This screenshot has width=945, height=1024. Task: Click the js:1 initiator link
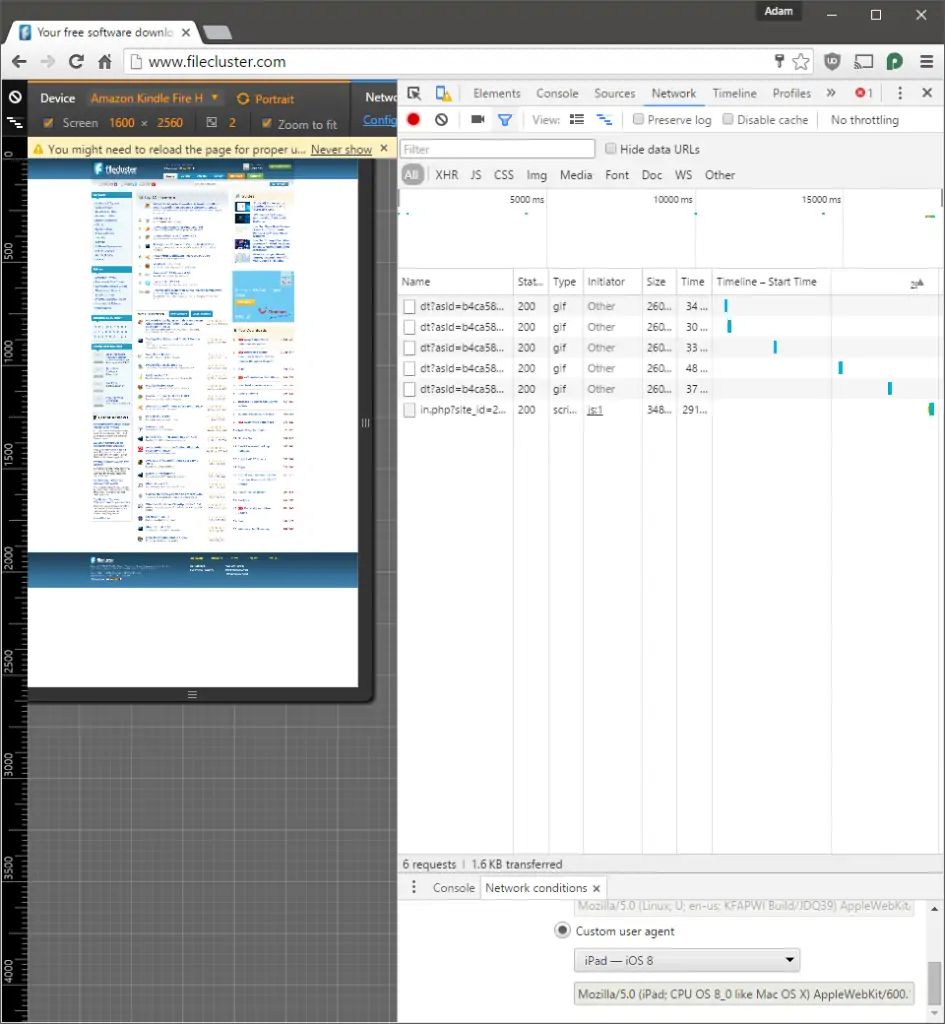(x=595, y=410)
